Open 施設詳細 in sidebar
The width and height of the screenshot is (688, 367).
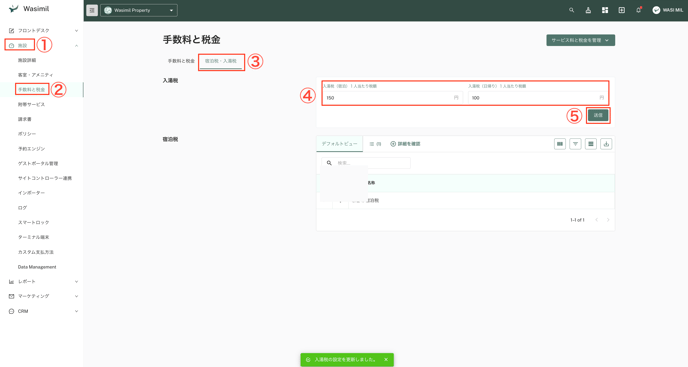[27, 60]
